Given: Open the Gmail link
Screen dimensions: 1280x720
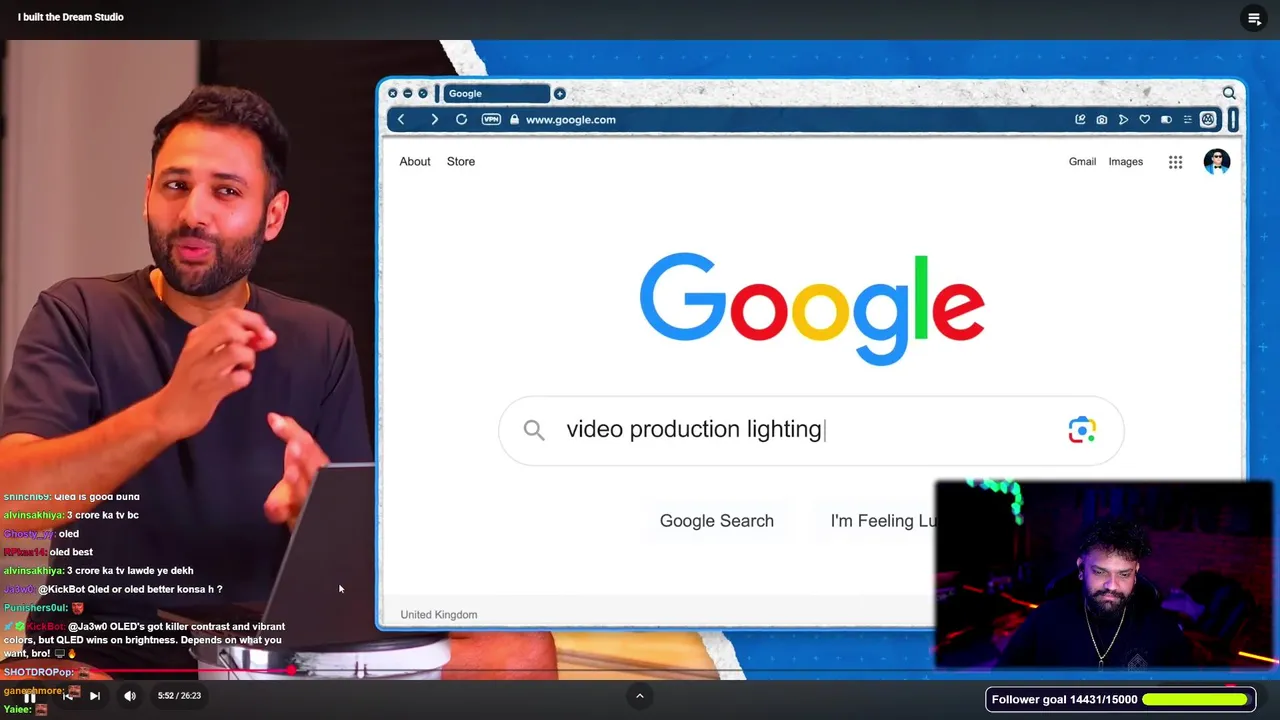Looking at the screenshot, I should [1082, 162].
